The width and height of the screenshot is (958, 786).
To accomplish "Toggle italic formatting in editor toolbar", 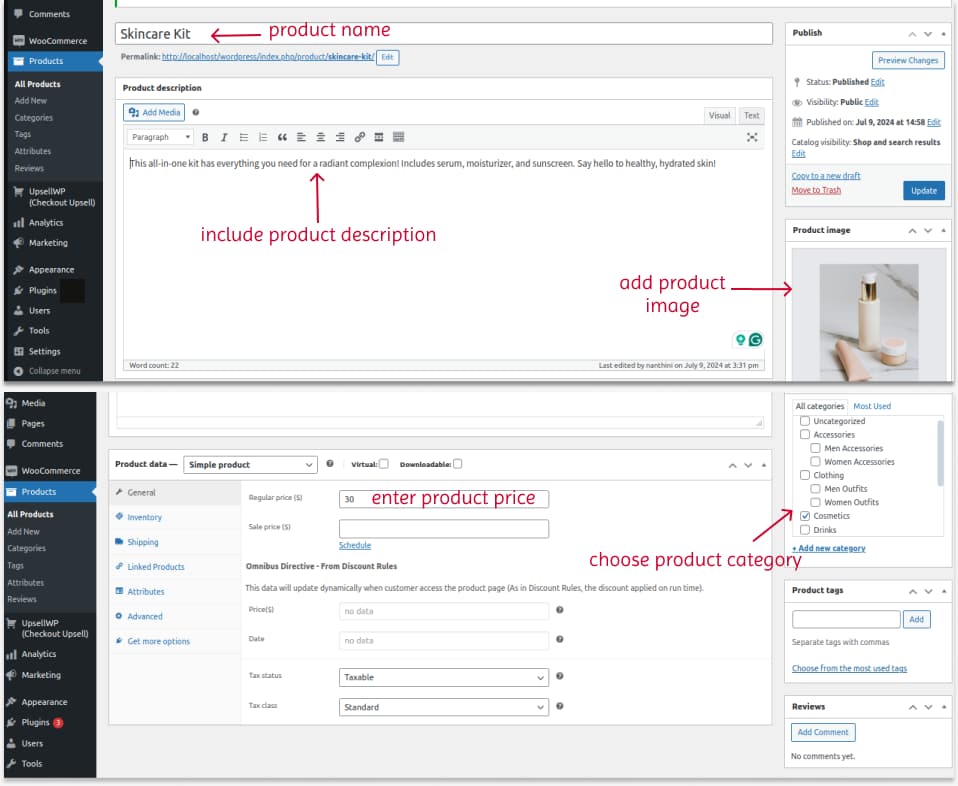I will [x=224, y=138].
